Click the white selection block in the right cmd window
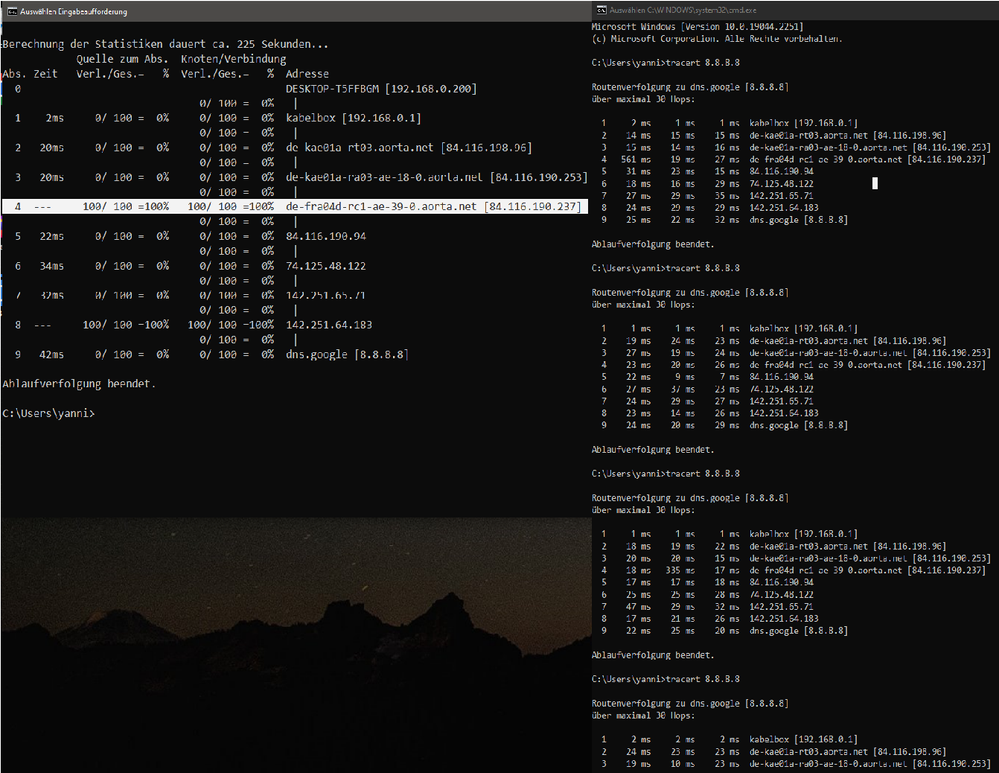The image size is (999, 773). [x=875, y=184]
